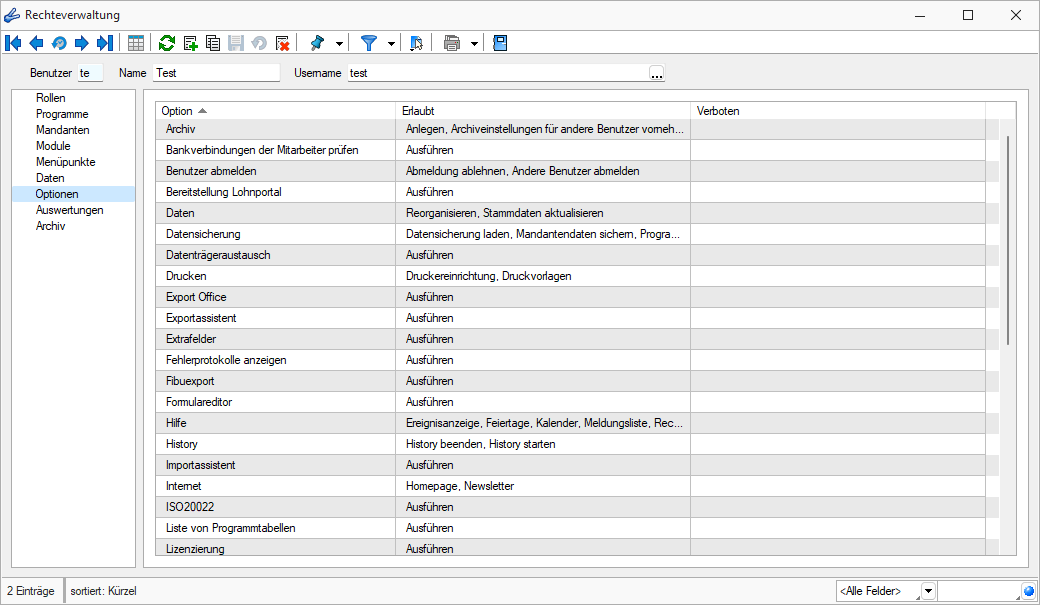This screenshot has height=605, width=1040.
Task: Select the Internet row
Action: (570, 486)
